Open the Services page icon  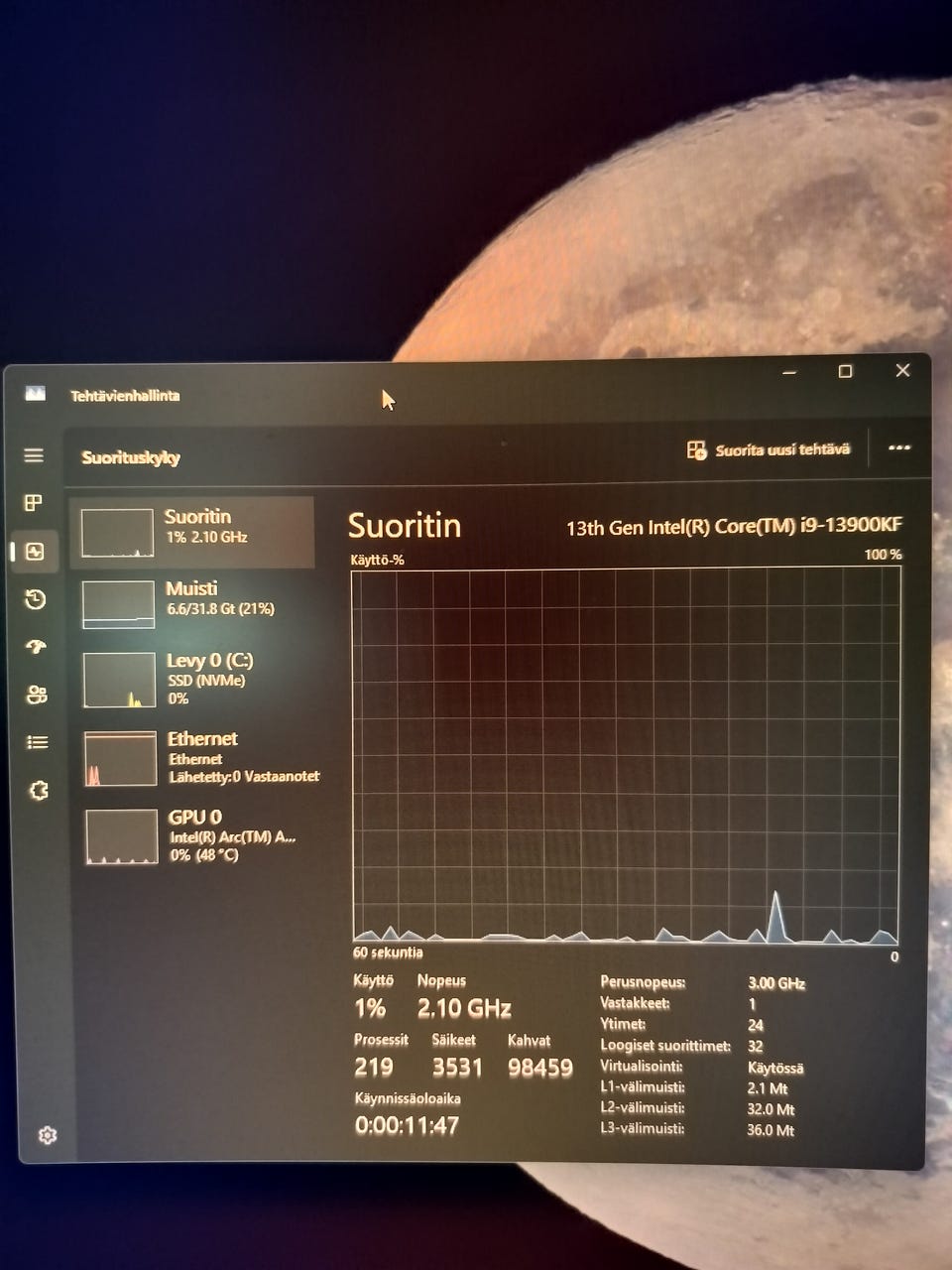coord(38,791)
